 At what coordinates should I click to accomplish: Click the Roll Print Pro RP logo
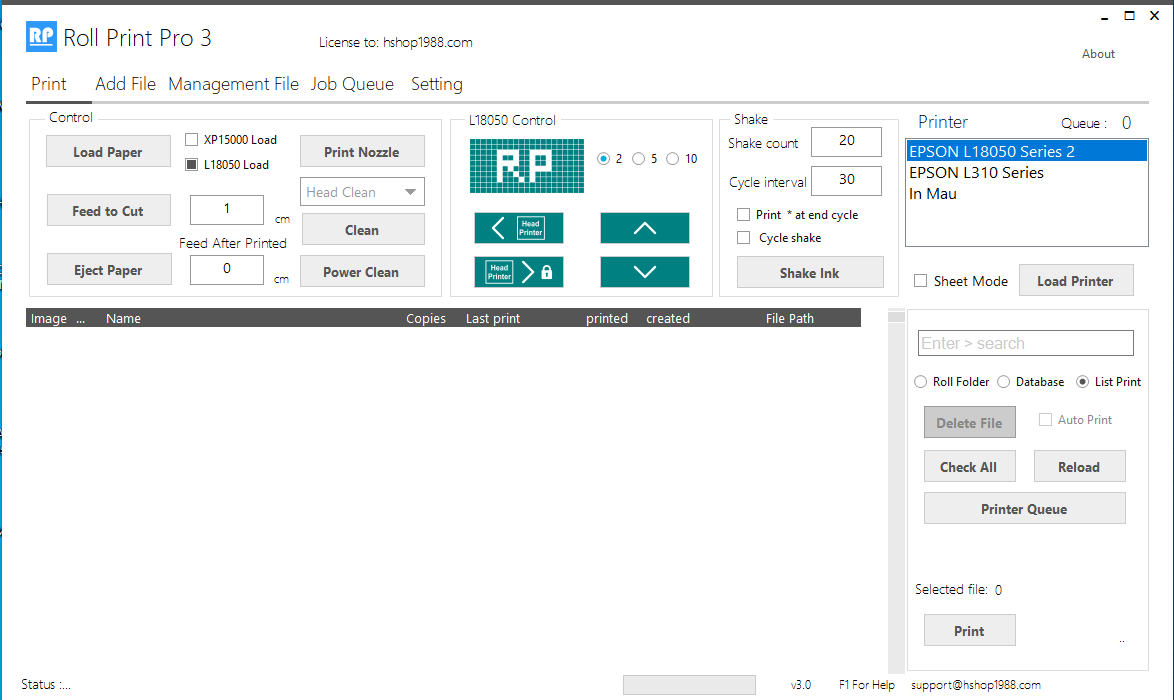coord(41,38)
